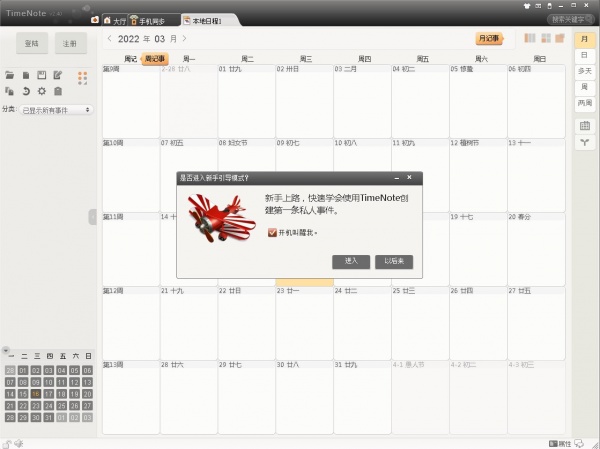Click the 登陆 login button
Image resolution: width=600 pixels, height=449 pixels.
pyautogui.click(x=29, y=44)
